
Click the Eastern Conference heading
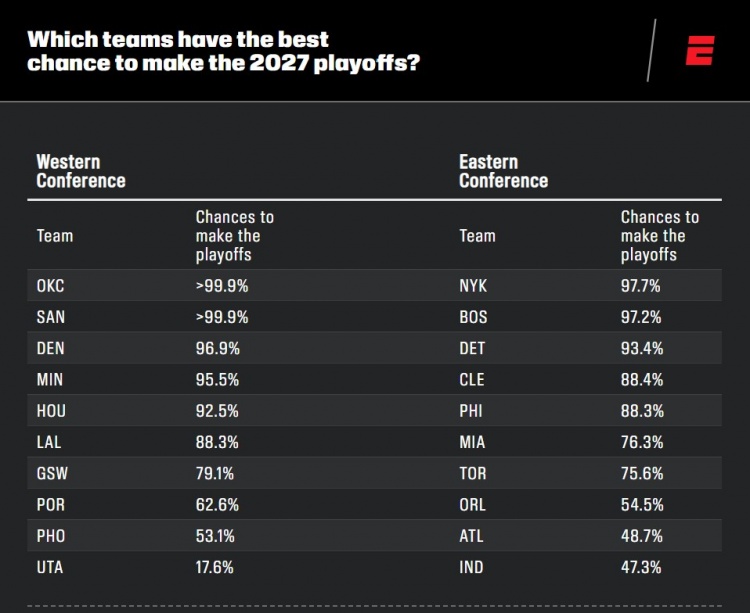point(503,171)
